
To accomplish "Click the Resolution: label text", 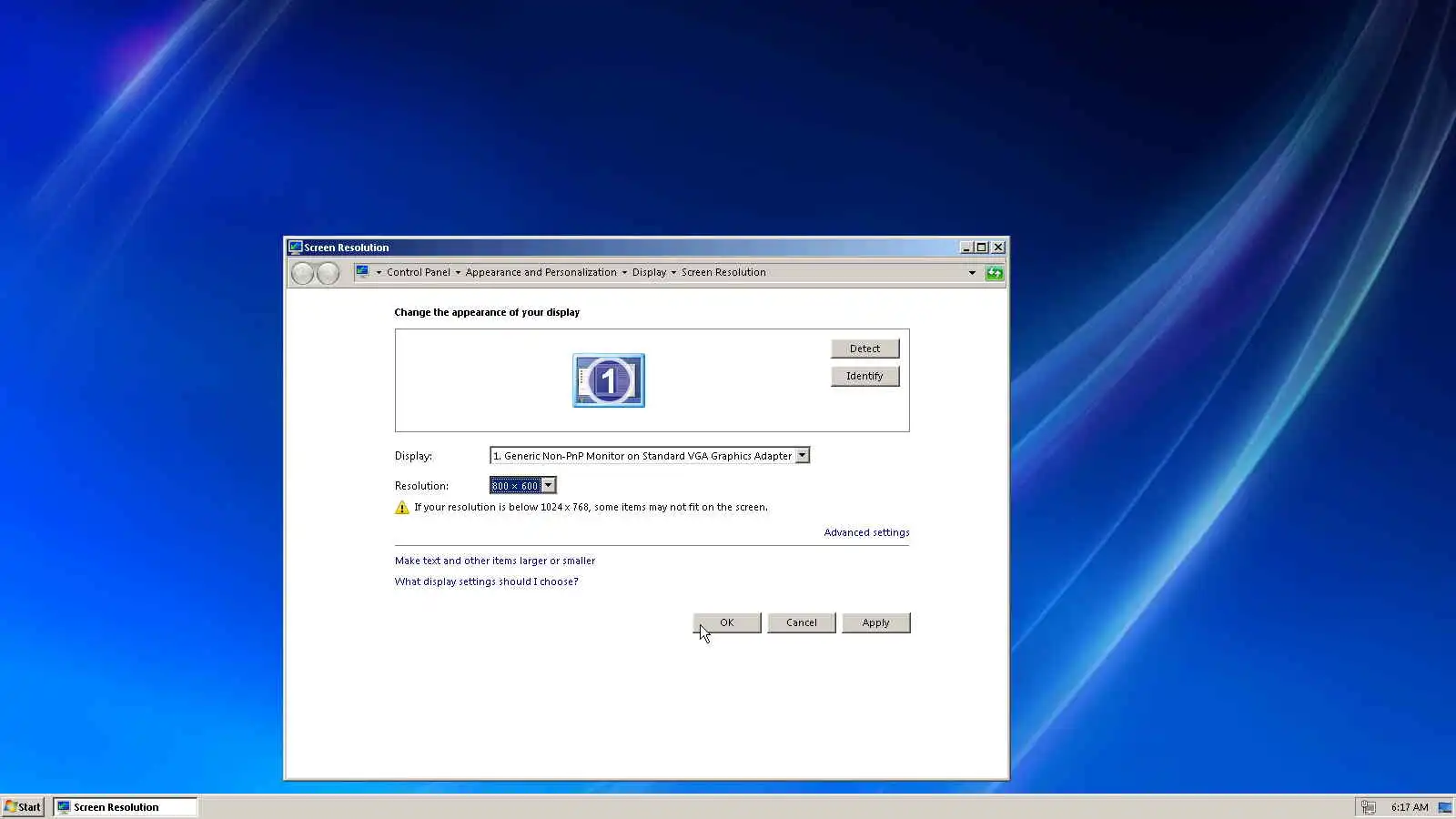I will (x=421, y=486).
